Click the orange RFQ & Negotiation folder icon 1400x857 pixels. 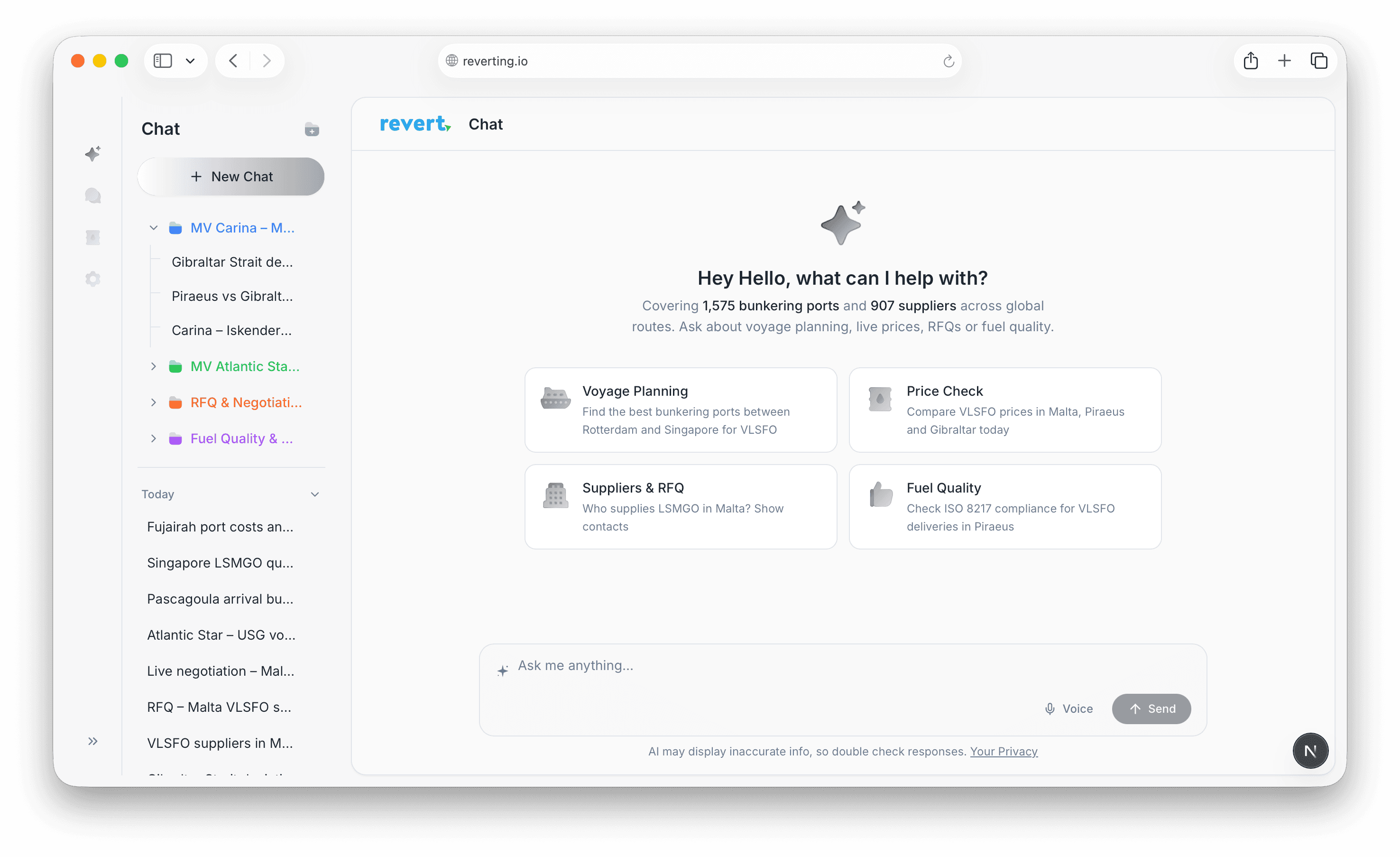pos(175,402)
